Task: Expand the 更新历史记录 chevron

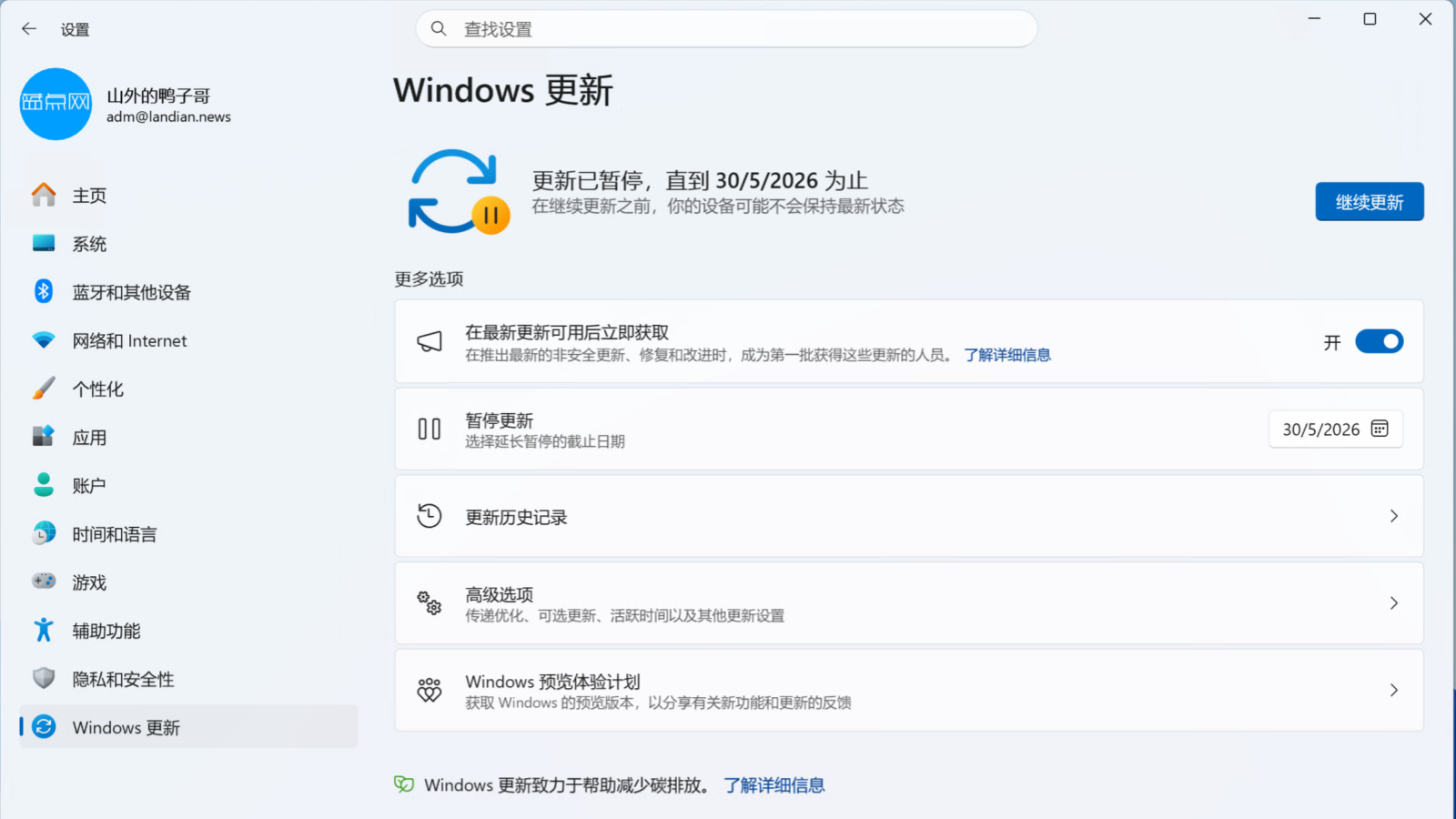Action: [1393, 517]
